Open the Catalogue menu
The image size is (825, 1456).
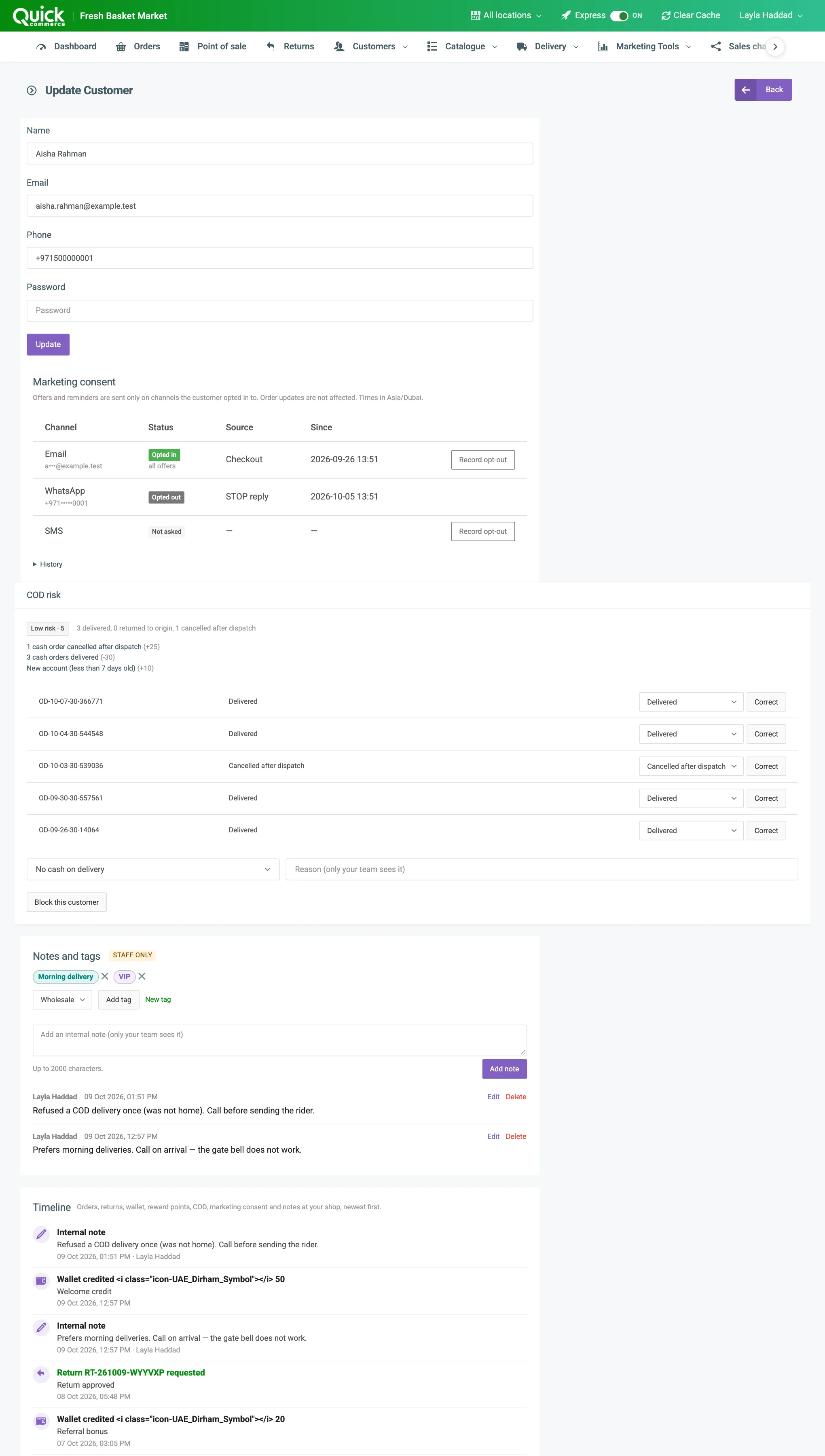pyautogui.click(x=462, y=47)
